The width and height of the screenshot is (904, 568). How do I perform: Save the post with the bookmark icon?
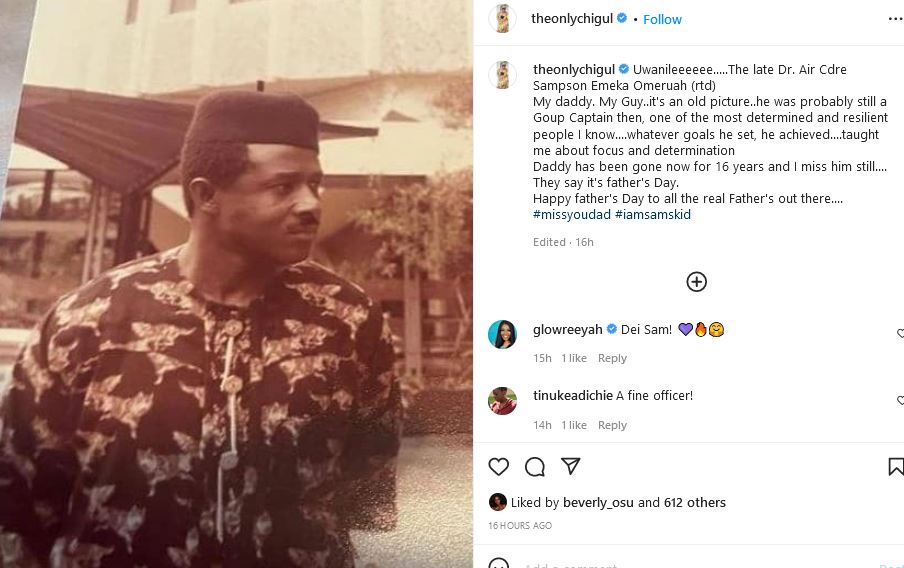[895, 466]
